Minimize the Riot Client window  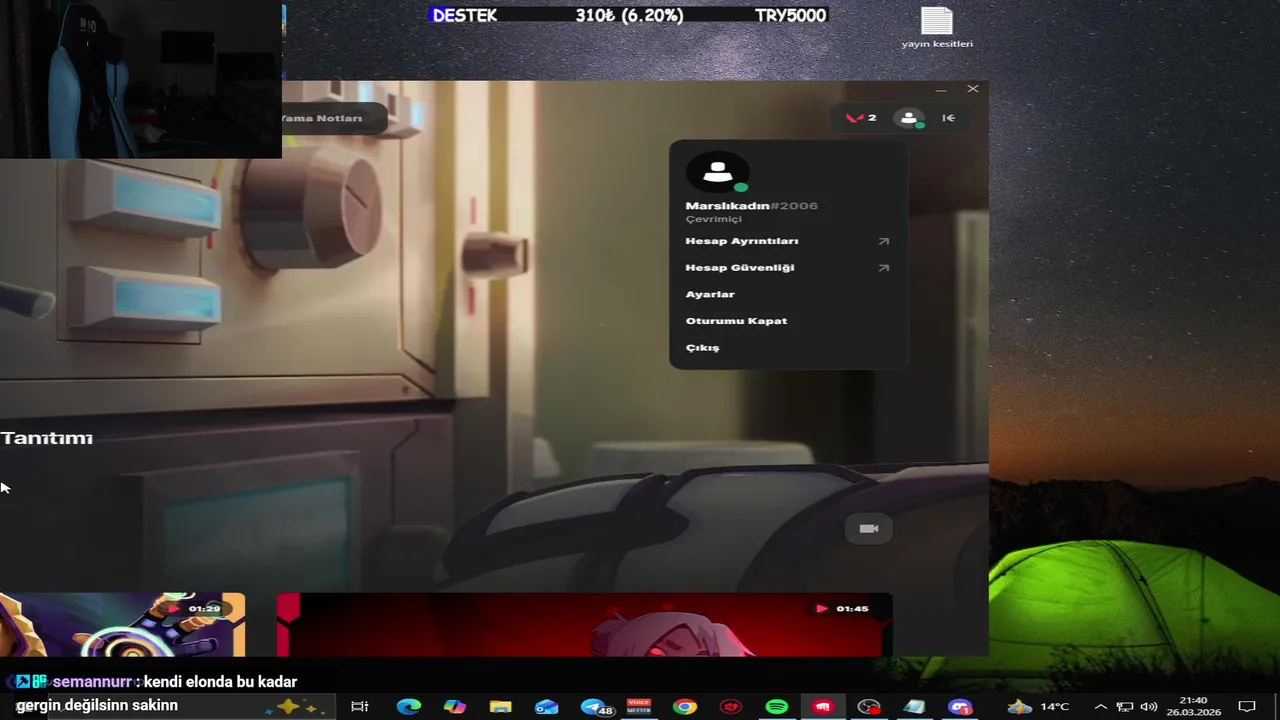click(x=940, y=90)
